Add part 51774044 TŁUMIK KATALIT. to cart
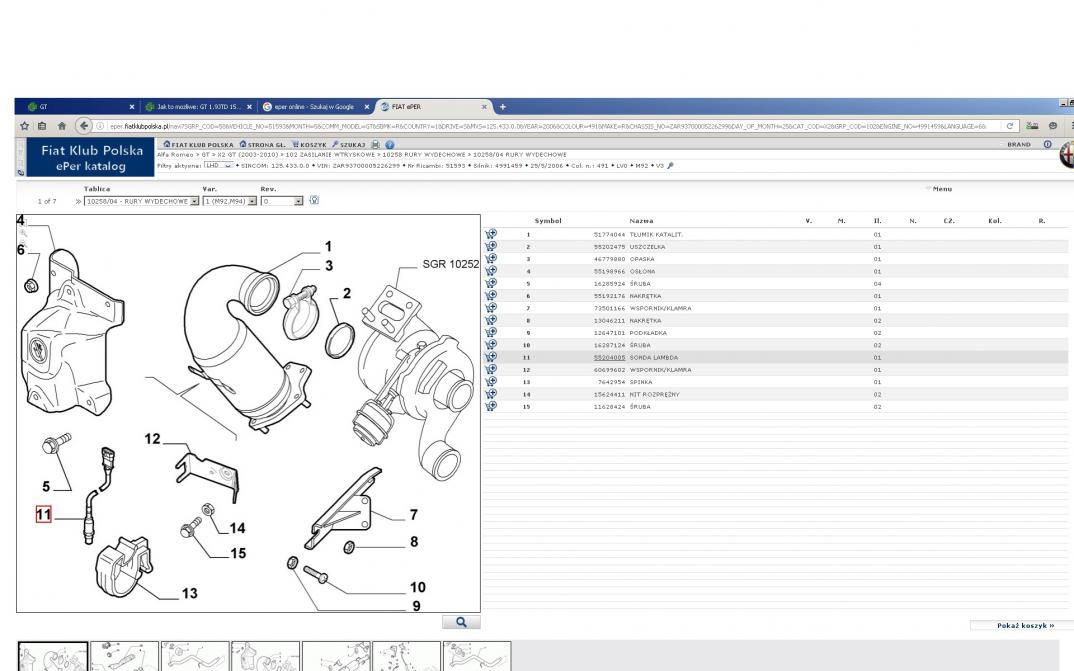Viewport: 1074px width, 671px height. (x=491, y=234)
